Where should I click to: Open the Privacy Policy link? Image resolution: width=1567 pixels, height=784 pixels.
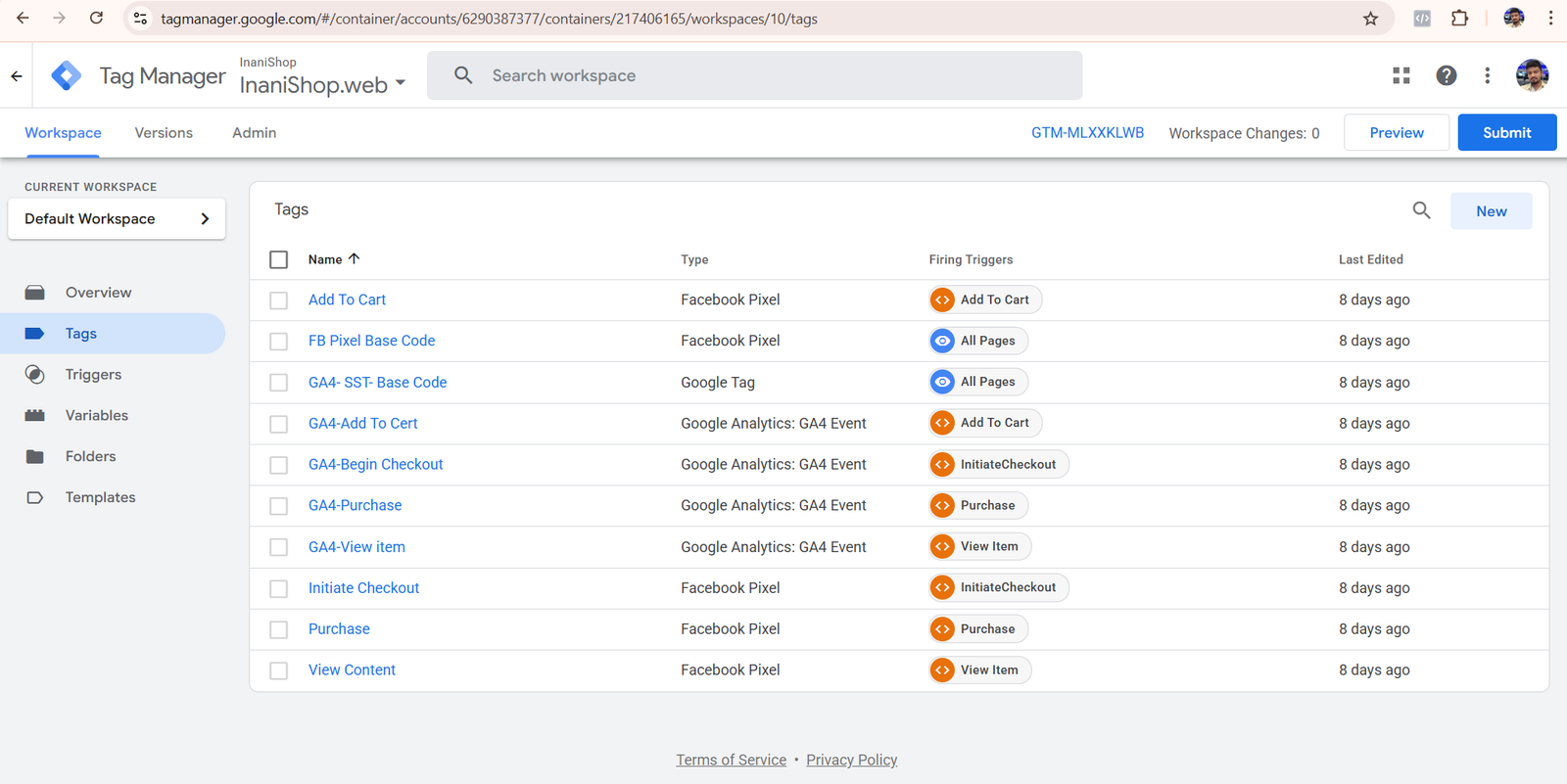(x=851, y=761)
